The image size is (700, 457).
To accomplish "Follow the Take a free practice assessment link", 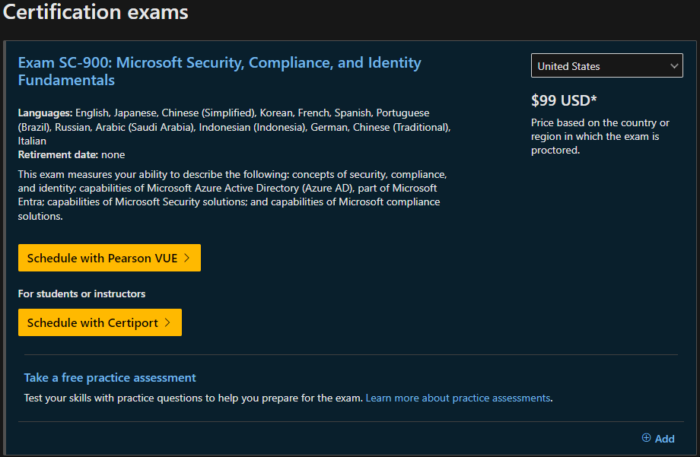I will click(x=110, y=378).
